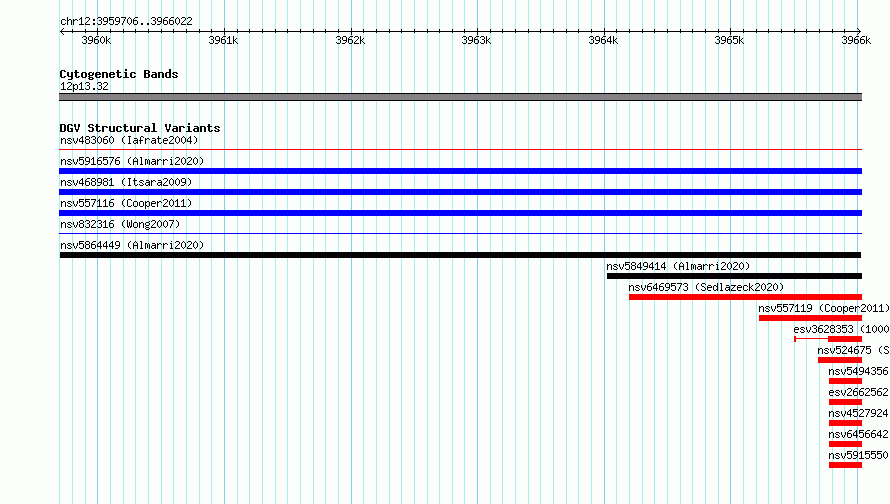Click the Cytogenetic Bands track title
890x504 pixels.
[x=119, y=74]
